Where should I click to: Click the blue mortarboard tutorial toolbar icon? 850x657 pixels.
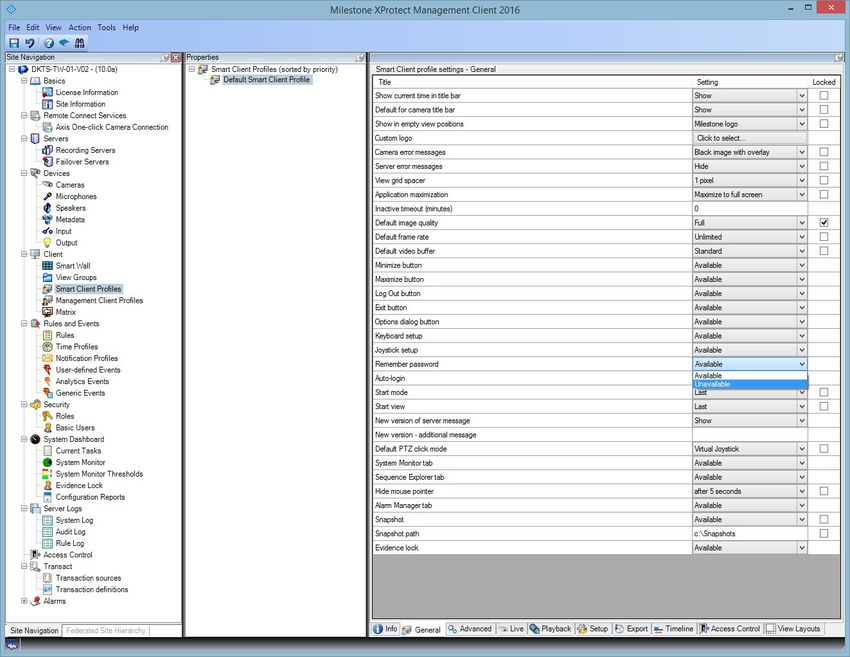pos(64,43)
